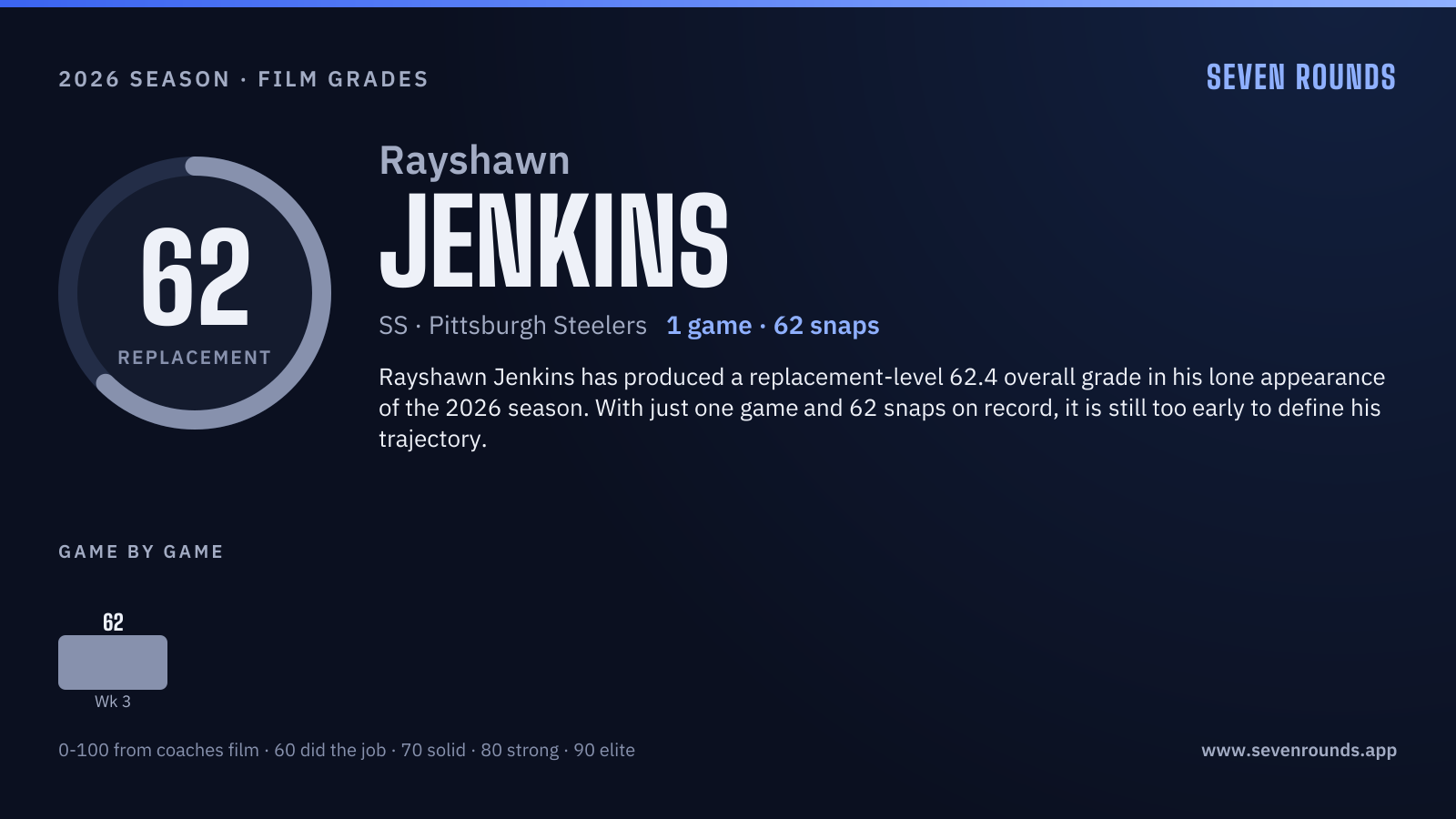The height and width of the screenshot is (819, 1456).
Task: Click the SS · Pittsburgh Steelers text
Action: pos(512,326)
